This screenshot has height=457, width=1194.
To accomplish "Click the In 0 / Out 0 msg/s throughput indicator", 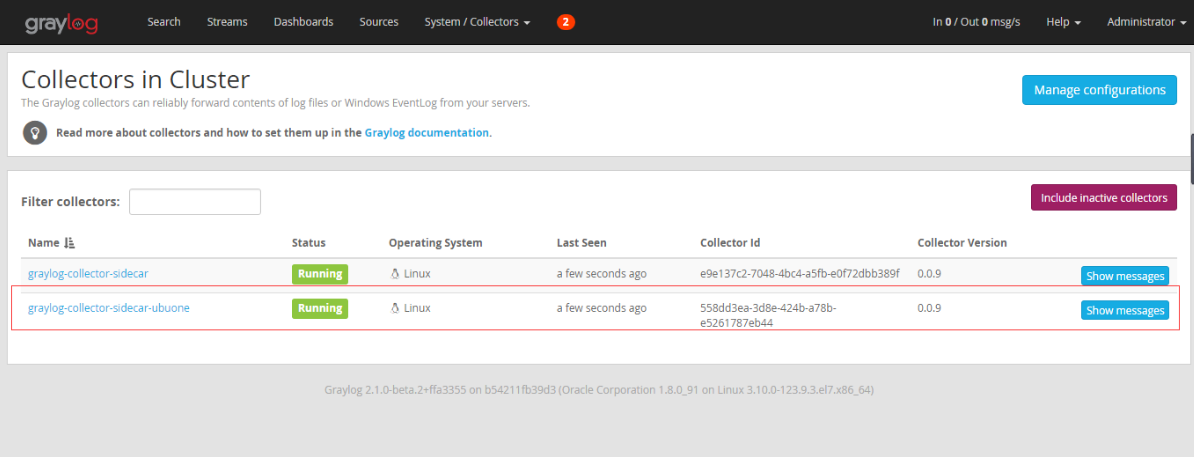I will tap(976, 22).
